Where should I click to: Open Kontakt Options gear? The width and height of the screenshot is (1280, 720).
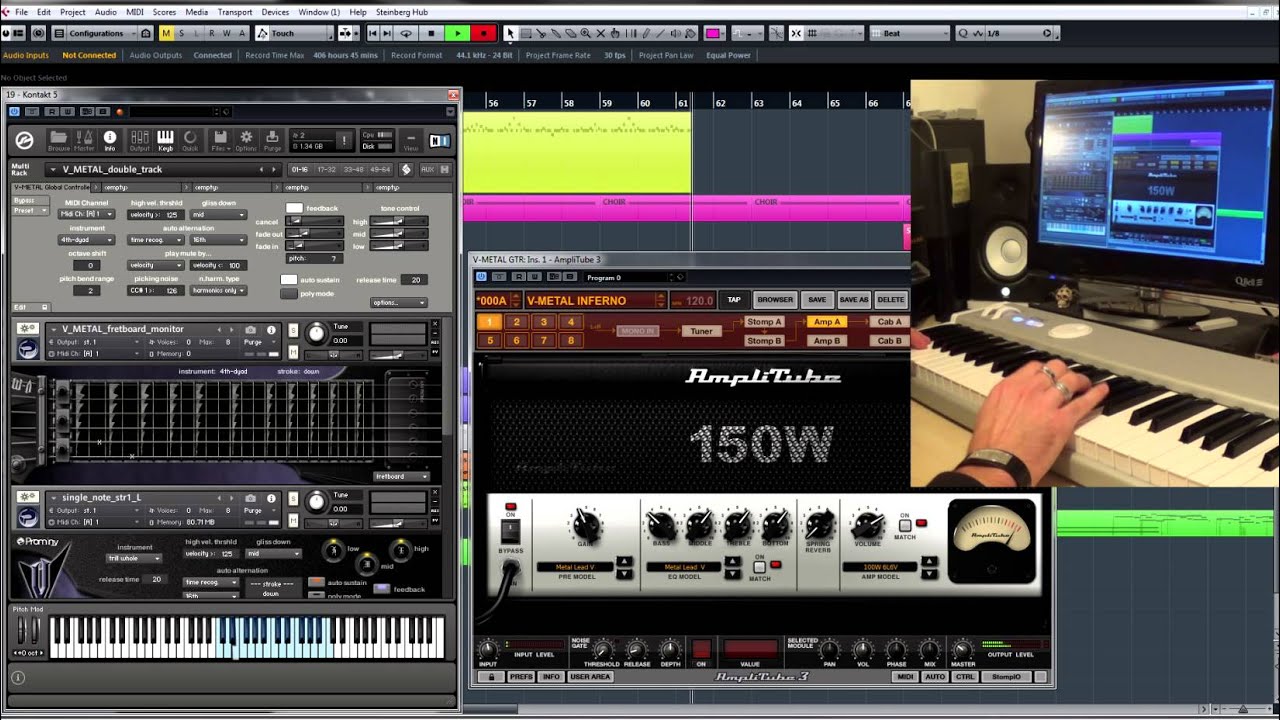tap(245, 140)
